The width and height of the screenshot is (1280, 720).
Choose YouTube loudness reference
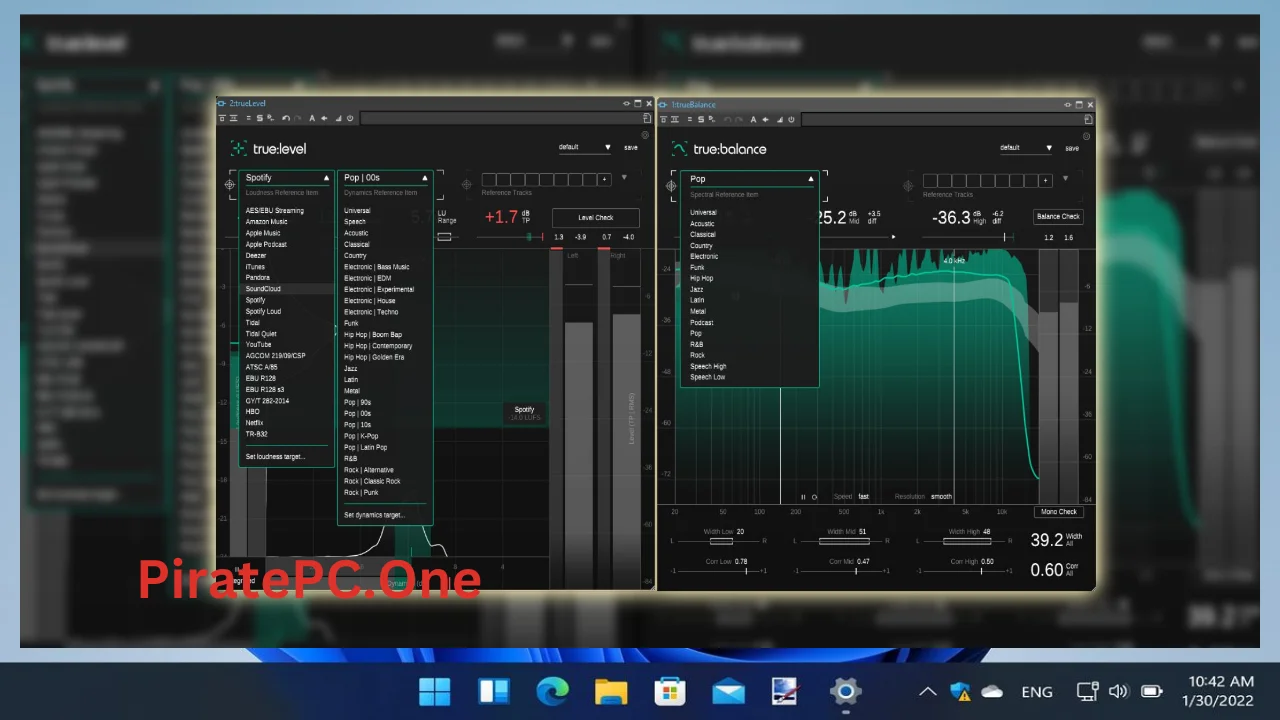(x=258, y=345)
